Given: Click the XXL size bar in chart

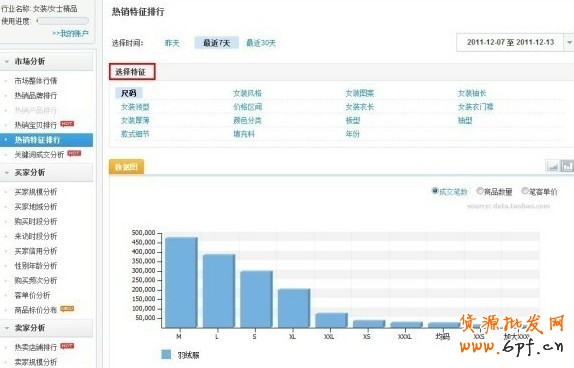Looking at the screenshot, I should (332, 320).
